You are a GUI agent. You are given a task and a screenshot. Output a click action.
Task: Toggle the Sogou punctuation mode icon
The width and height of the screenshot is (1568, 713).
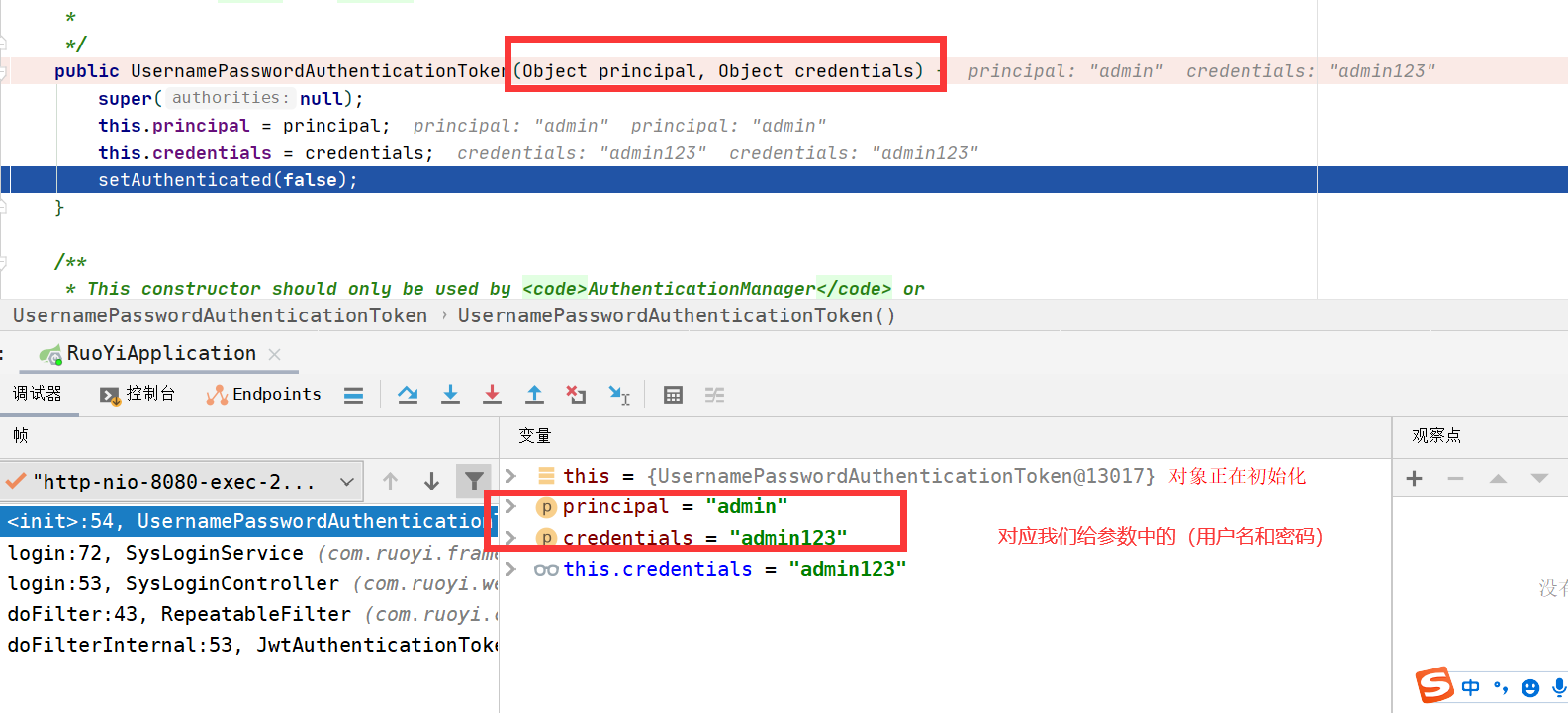coord(1501,687)
